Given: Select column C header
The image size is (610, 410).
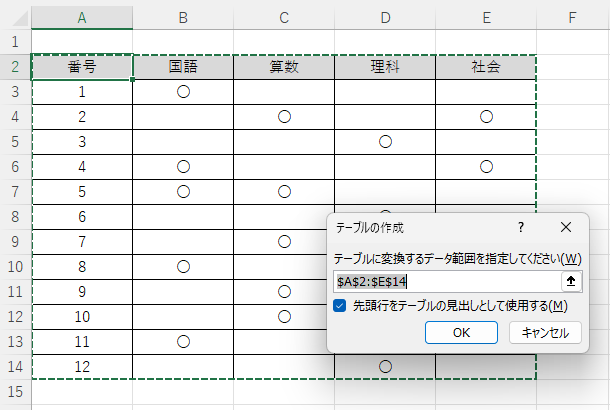Looking at the screenshot, I should (284, 17).
